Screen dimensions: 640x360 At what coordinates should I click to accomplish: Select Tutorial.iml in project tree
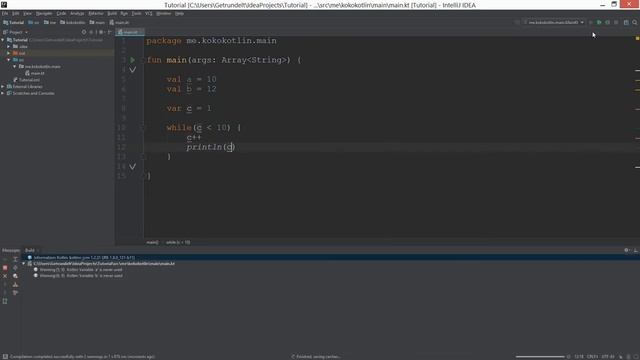(27, 80)
